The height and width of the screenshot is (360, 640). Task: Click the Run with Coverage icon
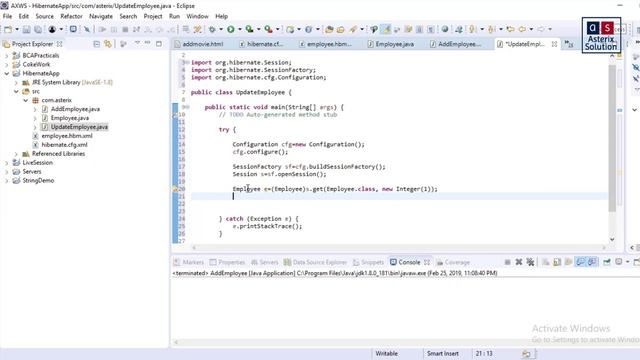(x=249, y=29)
